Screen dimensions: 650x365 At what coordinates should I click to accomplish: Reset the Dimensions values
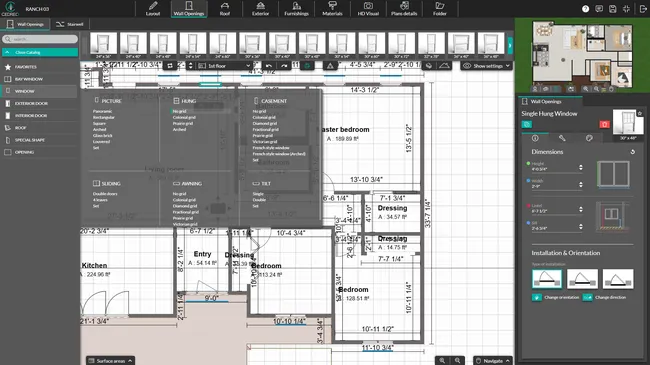click(633, 152)
